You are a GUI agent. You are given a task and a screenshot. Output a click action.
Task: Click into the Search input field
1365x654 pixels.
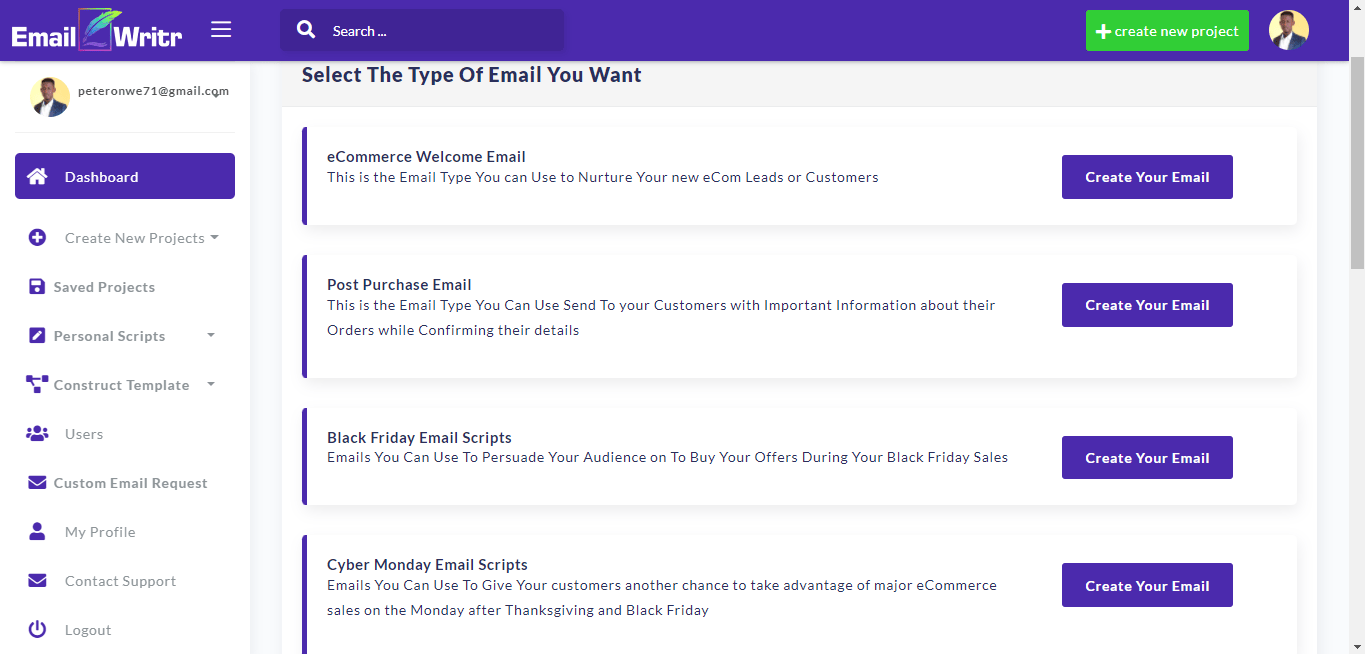pyautogui.click(x=440, y=31)
